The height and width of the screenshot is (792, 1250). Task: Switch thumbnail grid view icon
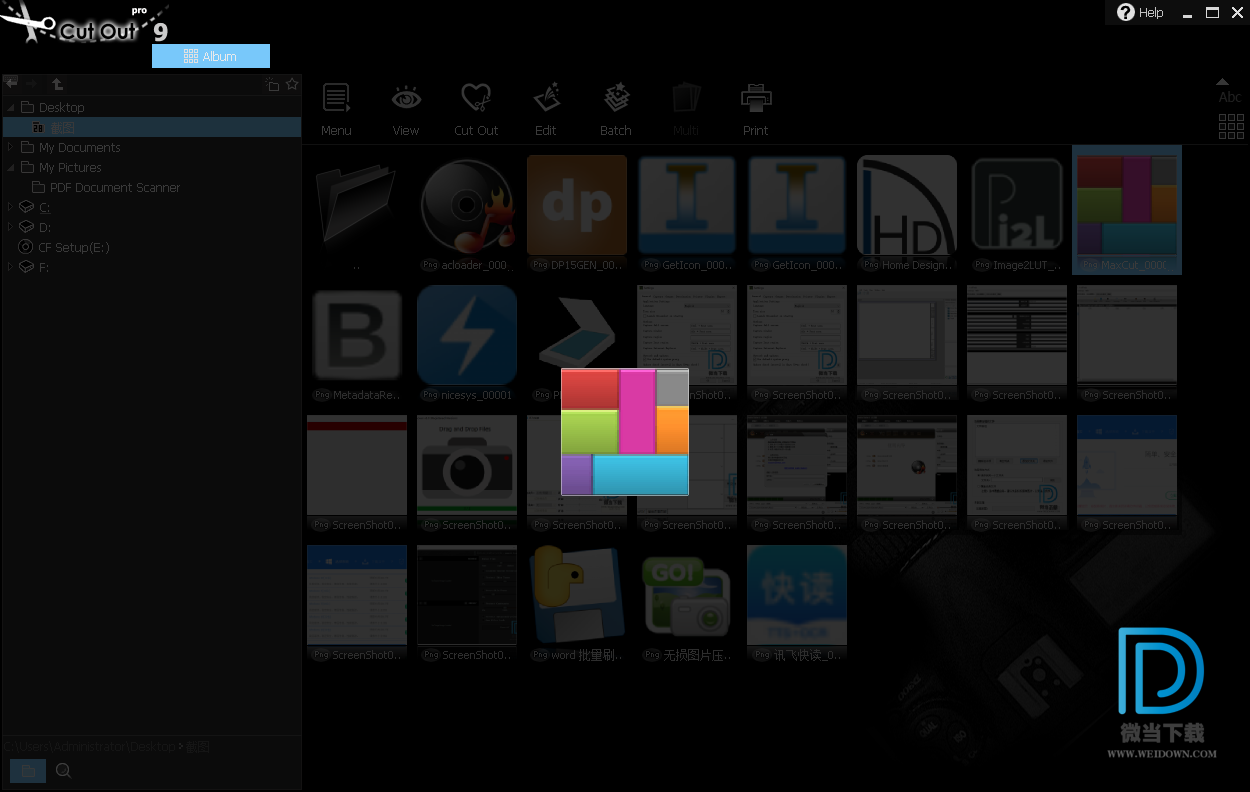click(x=1231, y=126)
